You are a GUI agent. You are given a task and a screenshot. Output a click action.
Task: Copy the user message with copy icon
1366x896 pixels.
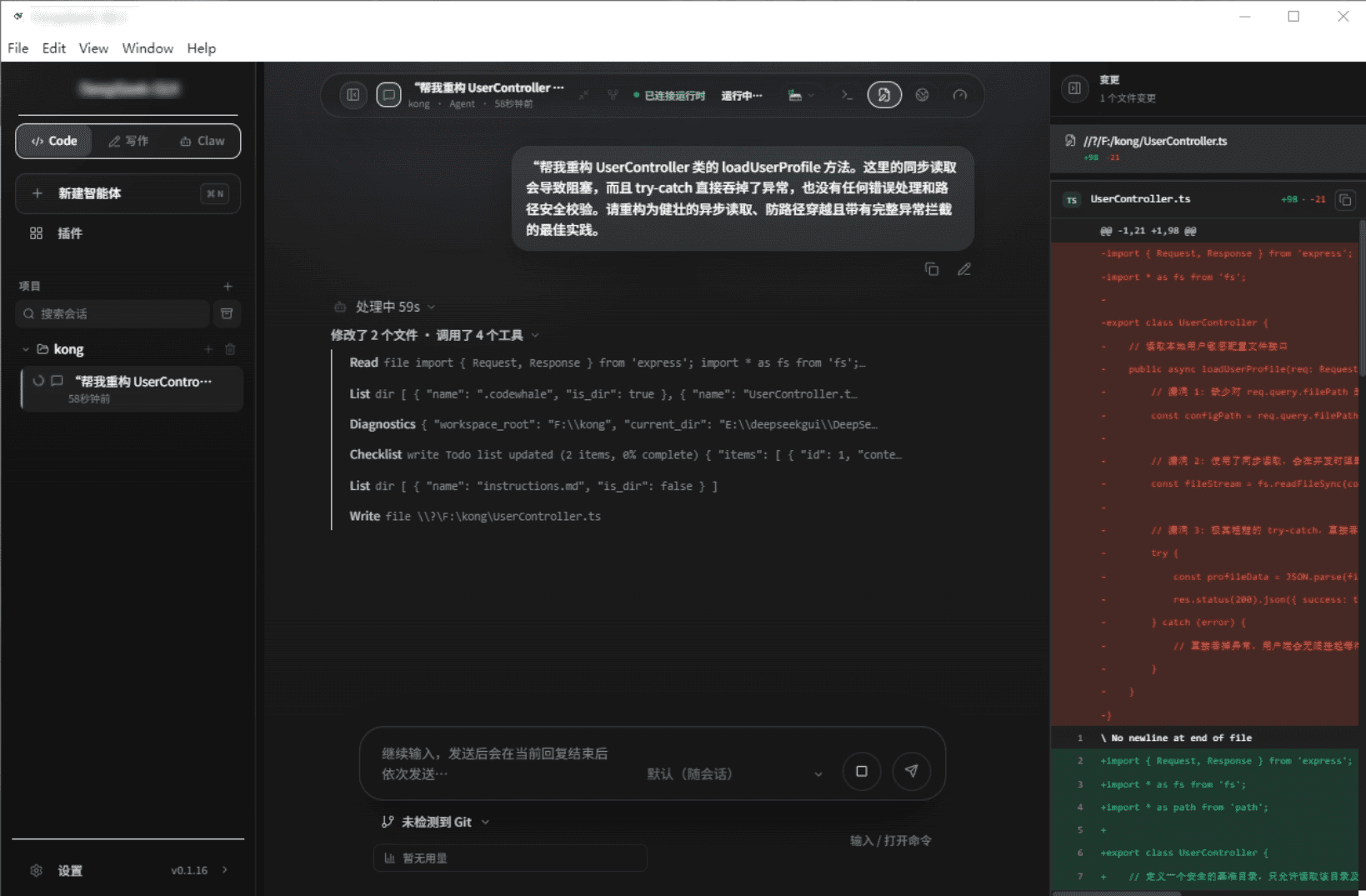click(932, 269)
